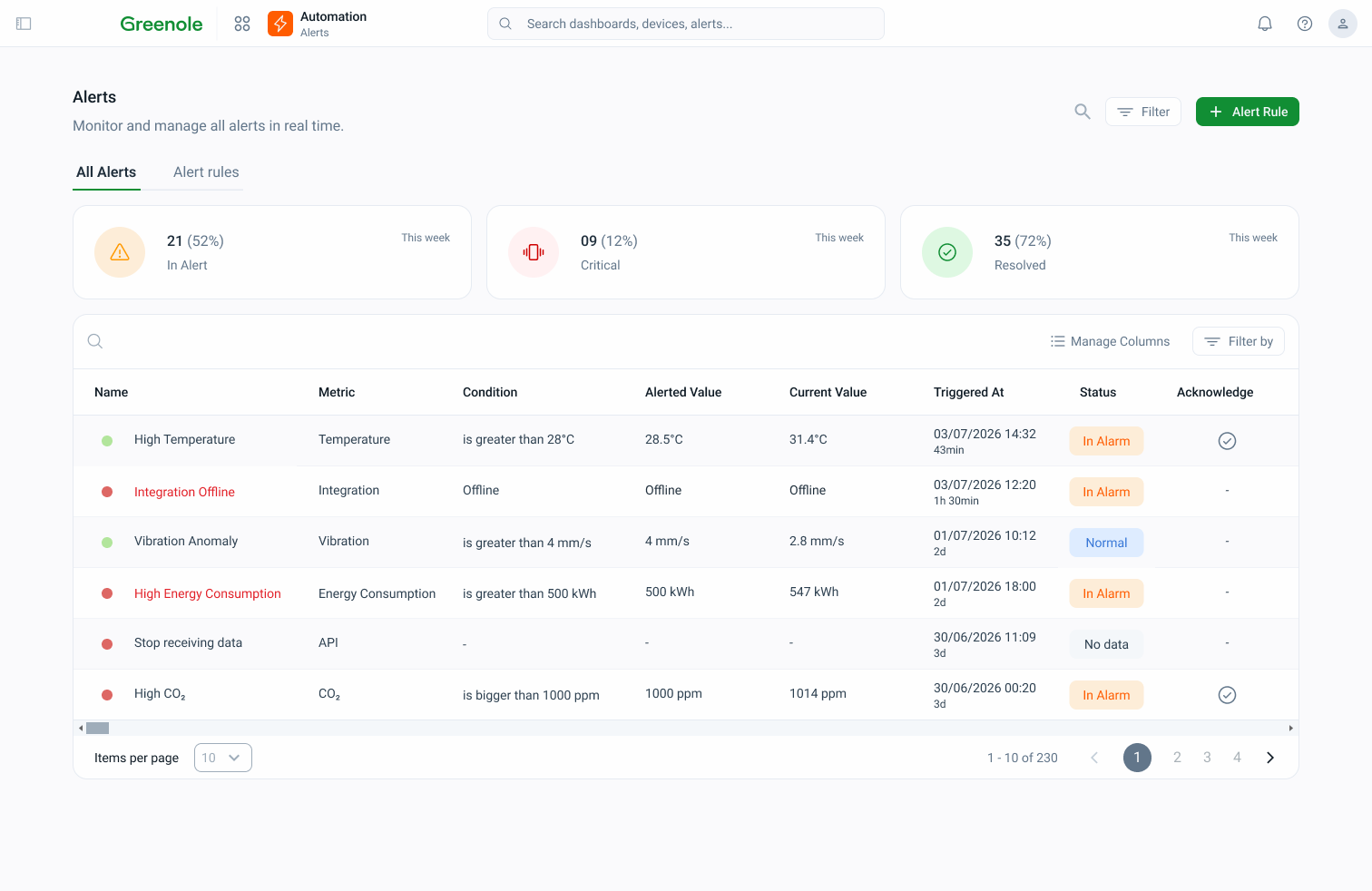Click the table search magnifier icon
This screenshot has width=1372, height=891.
tap(95, 341)
